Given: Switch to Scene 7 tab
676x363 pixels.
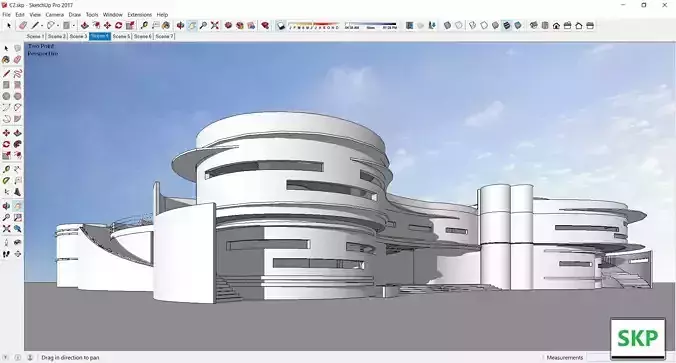Looking at the screenshot, I should tap(164, 37).
